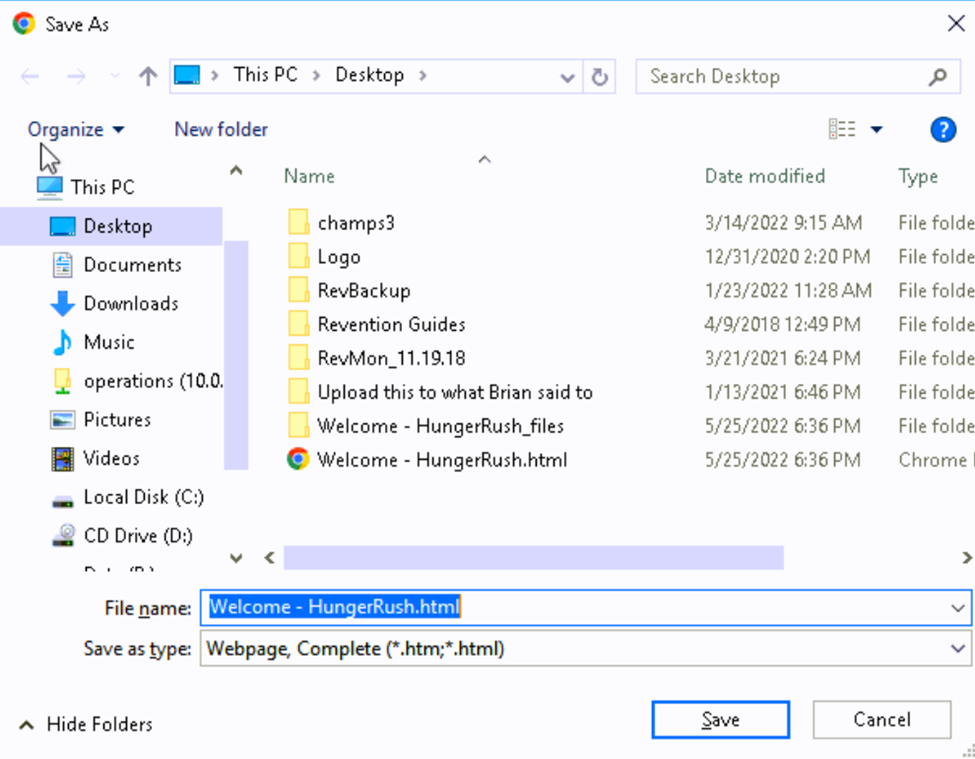
Task: Select This PC in navigation tree
Action: [103, 186]
